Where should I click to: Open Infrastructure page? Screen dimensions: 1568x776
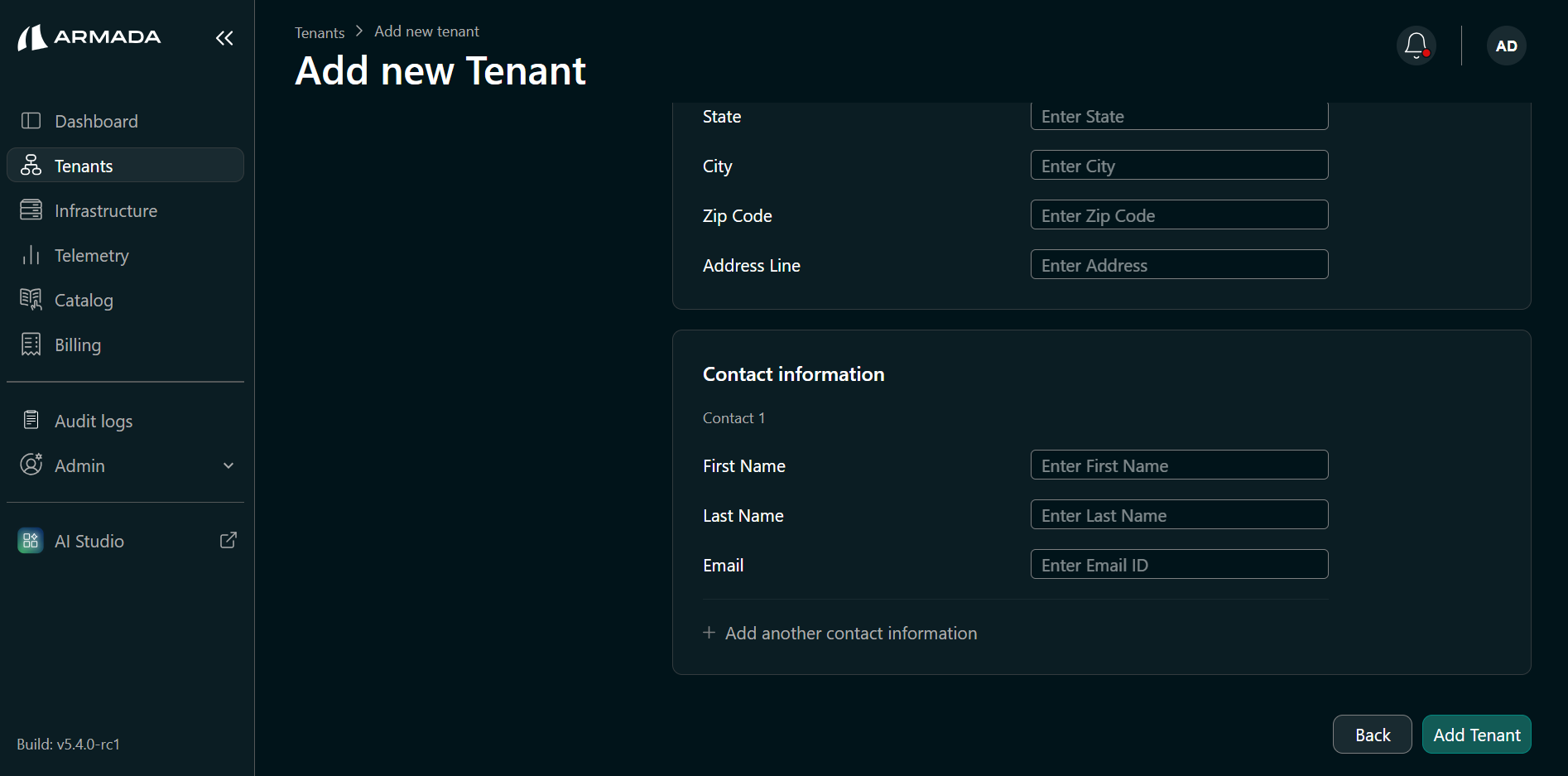[x=125, y=210]
